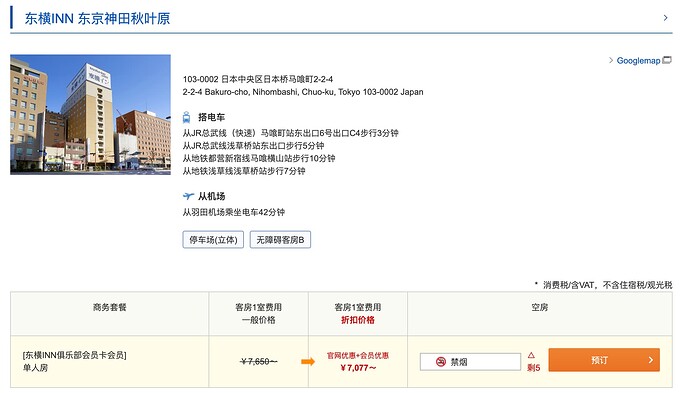The width and height of the screenshot is (690, 393).
Task: Open the hotel building photo
Action: [90, 114]
